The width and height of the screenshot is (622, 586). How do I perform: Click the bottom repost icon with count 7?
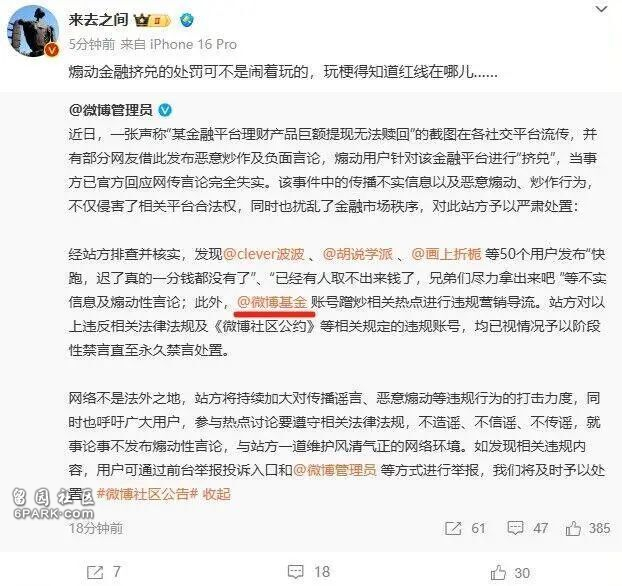pyautogui.click(x=95, y=572)
